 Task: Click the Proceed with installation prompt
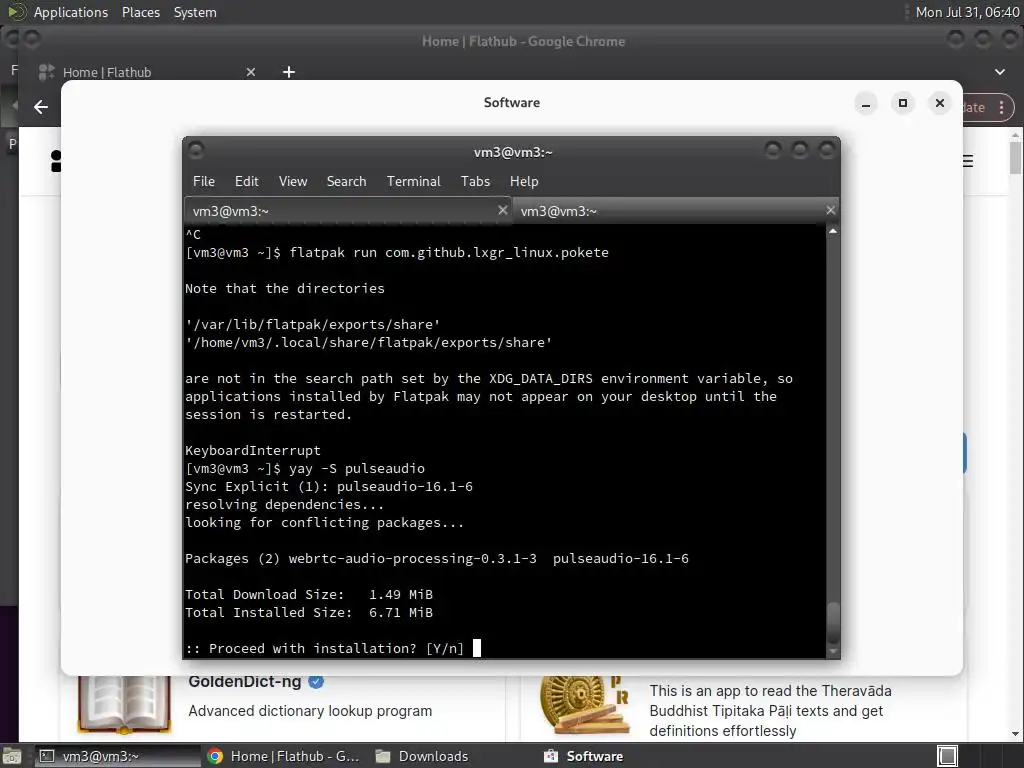click(x=325, y=648)
